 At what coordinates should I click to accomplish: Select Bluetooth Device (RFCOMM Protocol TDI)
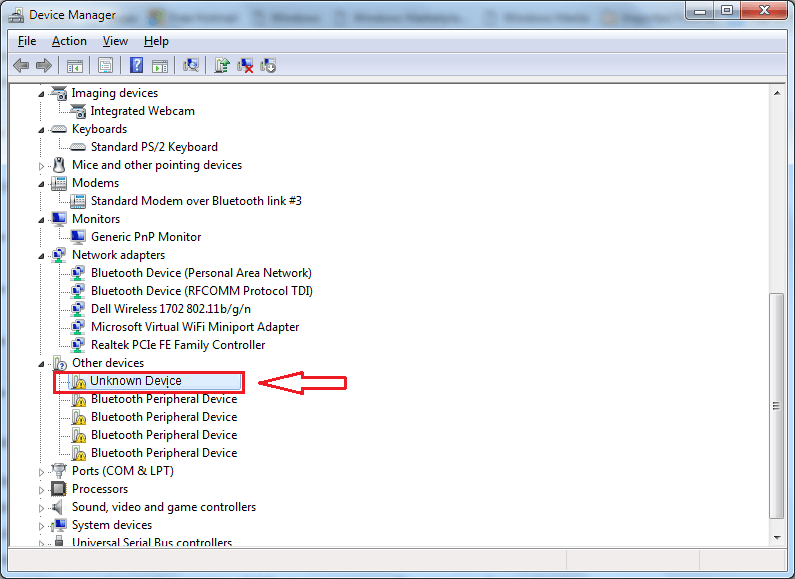[x=202, y=291]
